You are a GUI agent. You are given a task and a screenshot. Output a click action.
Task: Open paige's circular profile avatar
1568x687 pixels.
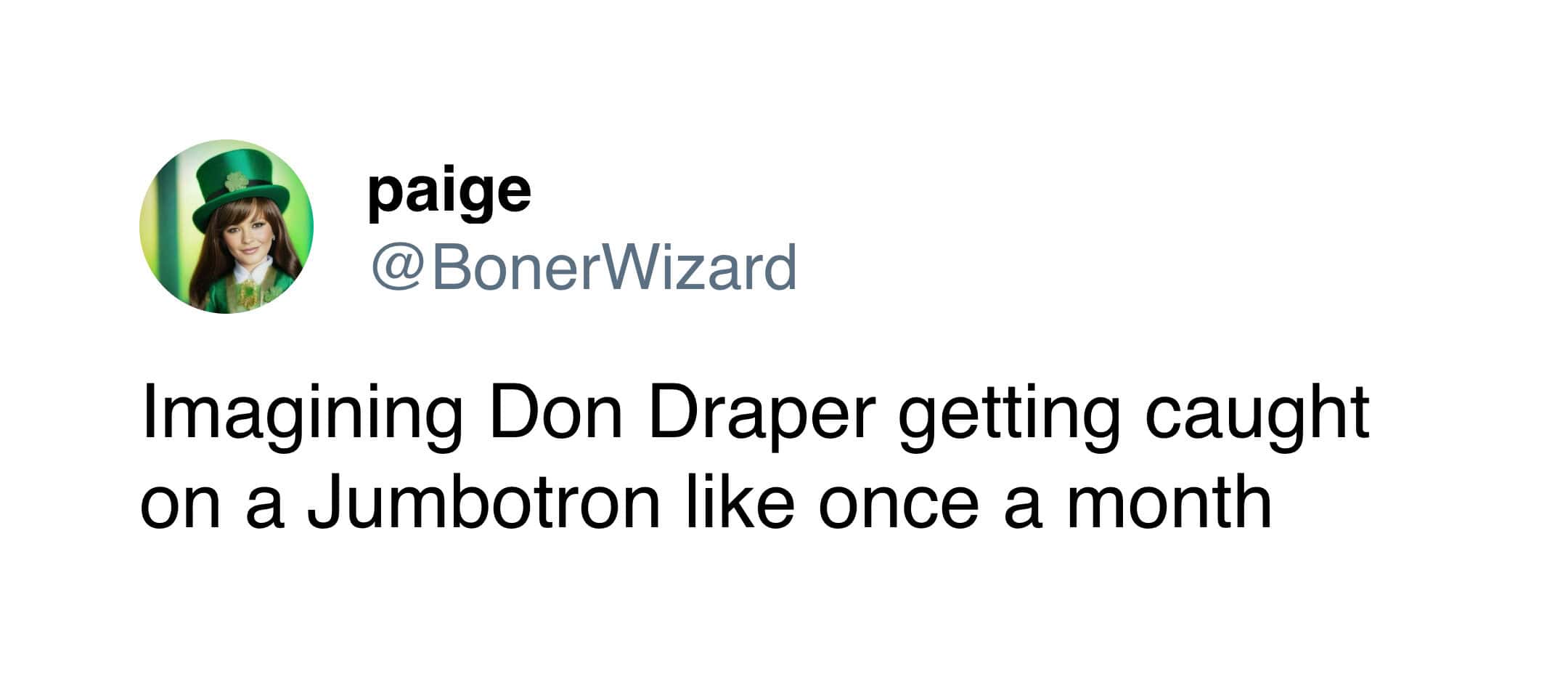(226, 227)
